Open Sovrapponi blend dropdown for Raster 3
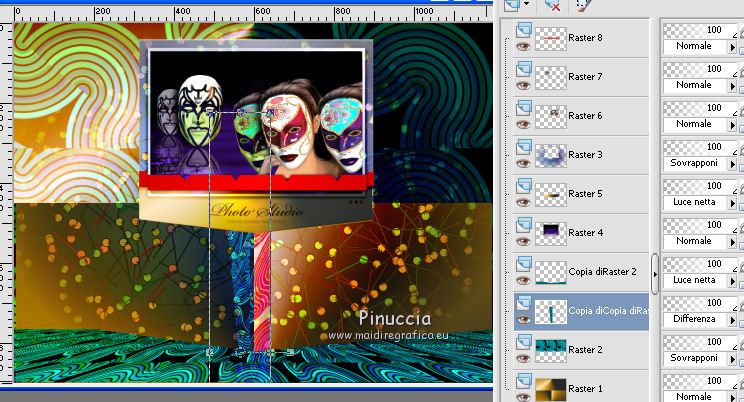Image resolution: width=744 pixels, height=402 pixels. (732, 164)
